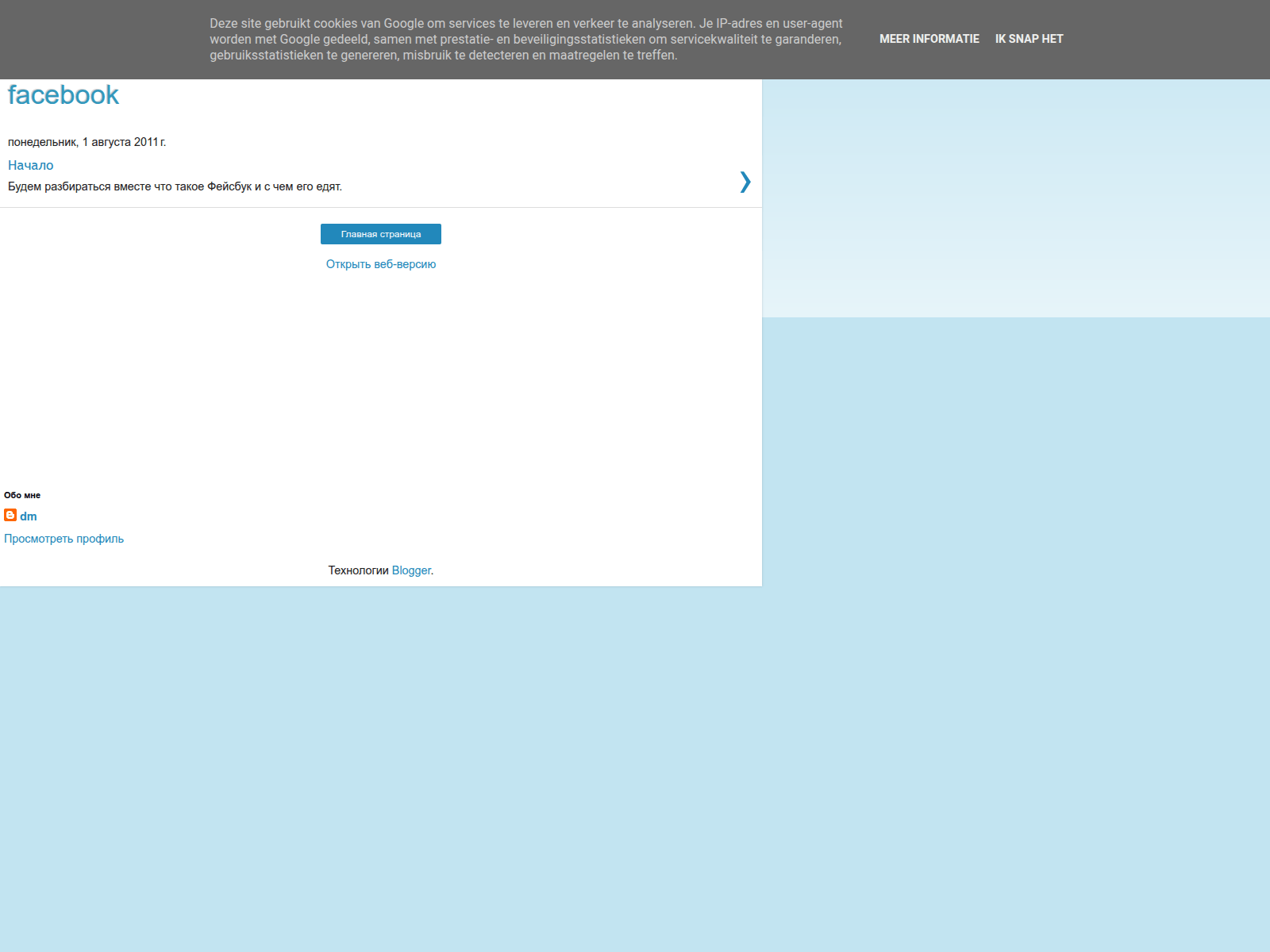Click the Обо мне heading
The height and width of the screenshot is (952, 1270).
click(x=22, y=495)
